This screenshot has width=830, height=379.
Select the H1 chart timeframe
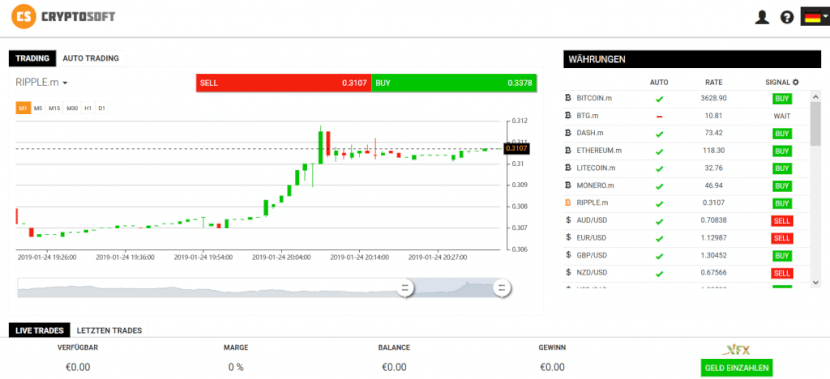(x=88, y=108)
